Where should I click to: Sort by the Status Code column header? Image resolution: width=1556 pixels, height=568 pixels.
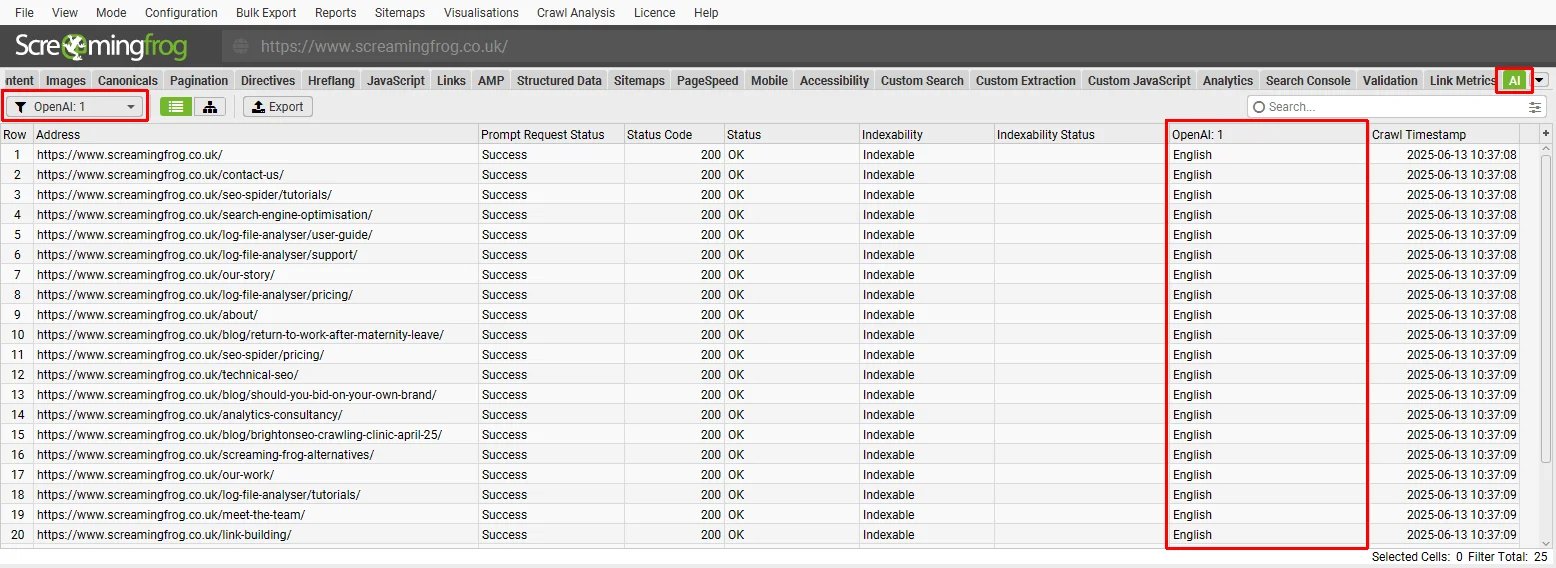(x=673, y=134)
